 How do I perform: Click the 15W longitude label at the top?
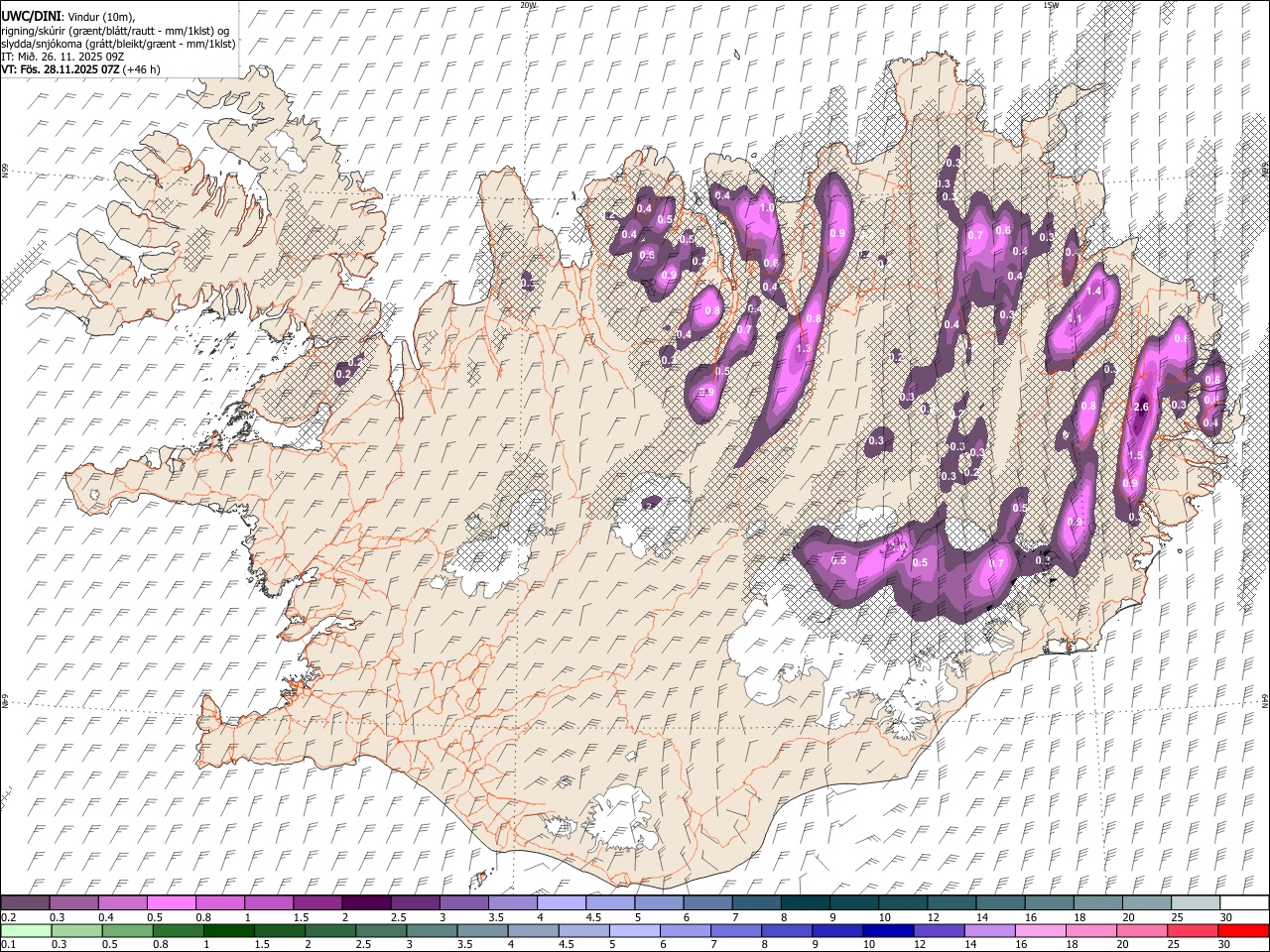tap(1050, 5)
